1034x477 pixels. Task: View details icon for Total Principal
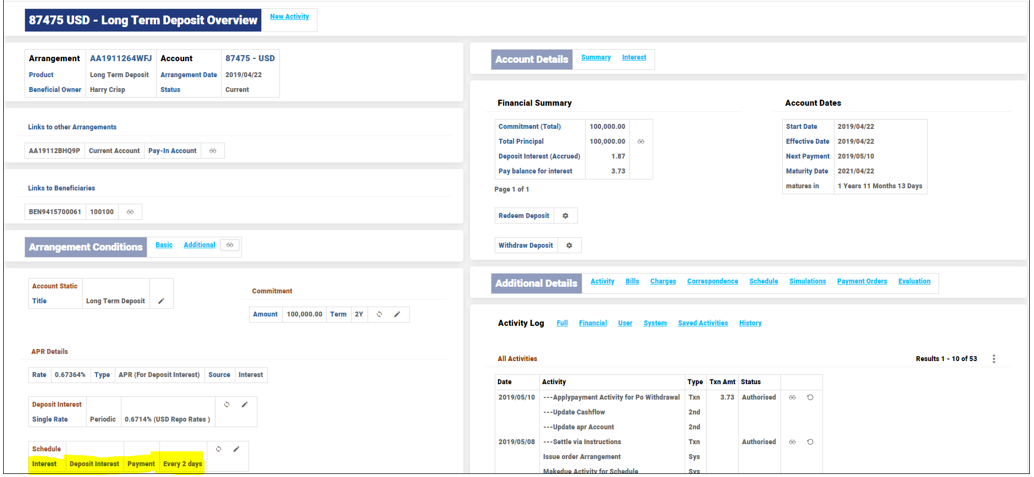(641, 142)
